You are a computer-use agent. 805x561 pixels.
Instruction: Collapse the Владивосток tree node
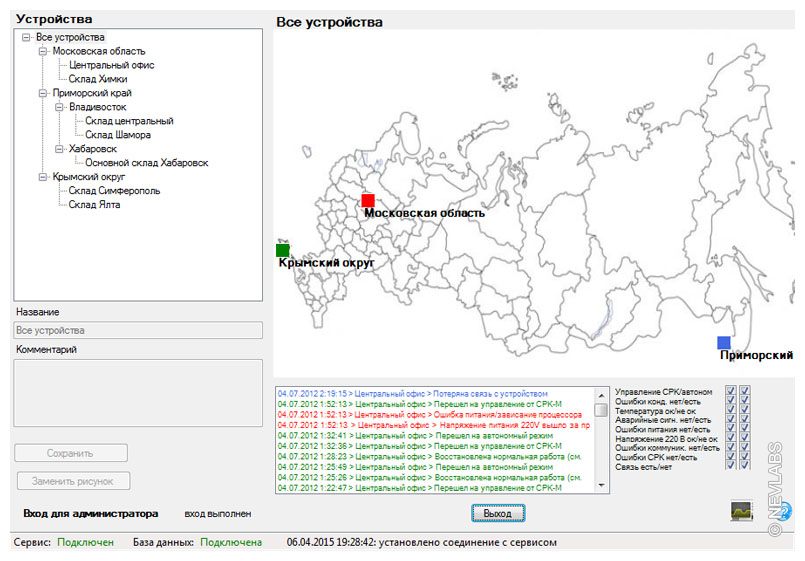pyautogui.click(x=59, y=107)
